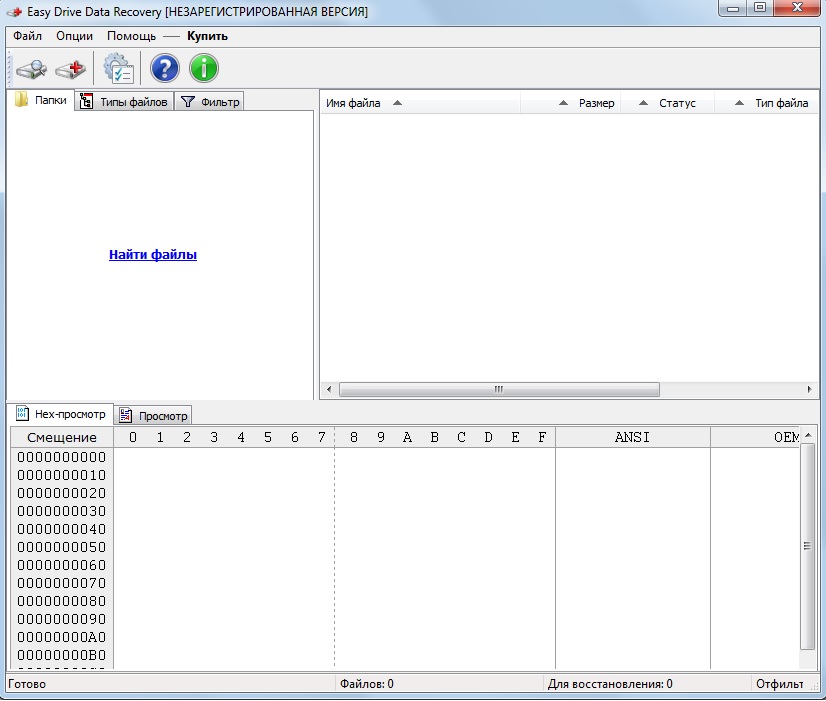Sort by Статус column header
826x701 pixels.
point(667,103)
